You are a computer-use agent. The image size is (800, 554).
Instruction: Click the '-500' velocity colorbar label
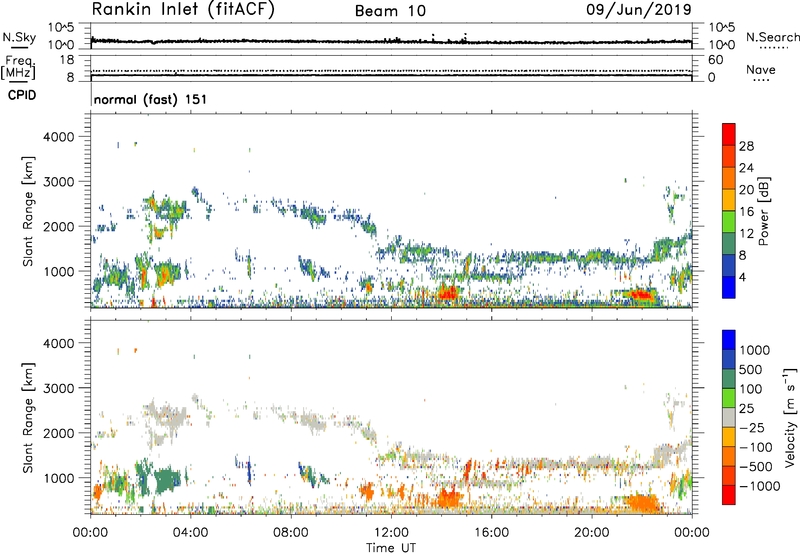point(756,467)
